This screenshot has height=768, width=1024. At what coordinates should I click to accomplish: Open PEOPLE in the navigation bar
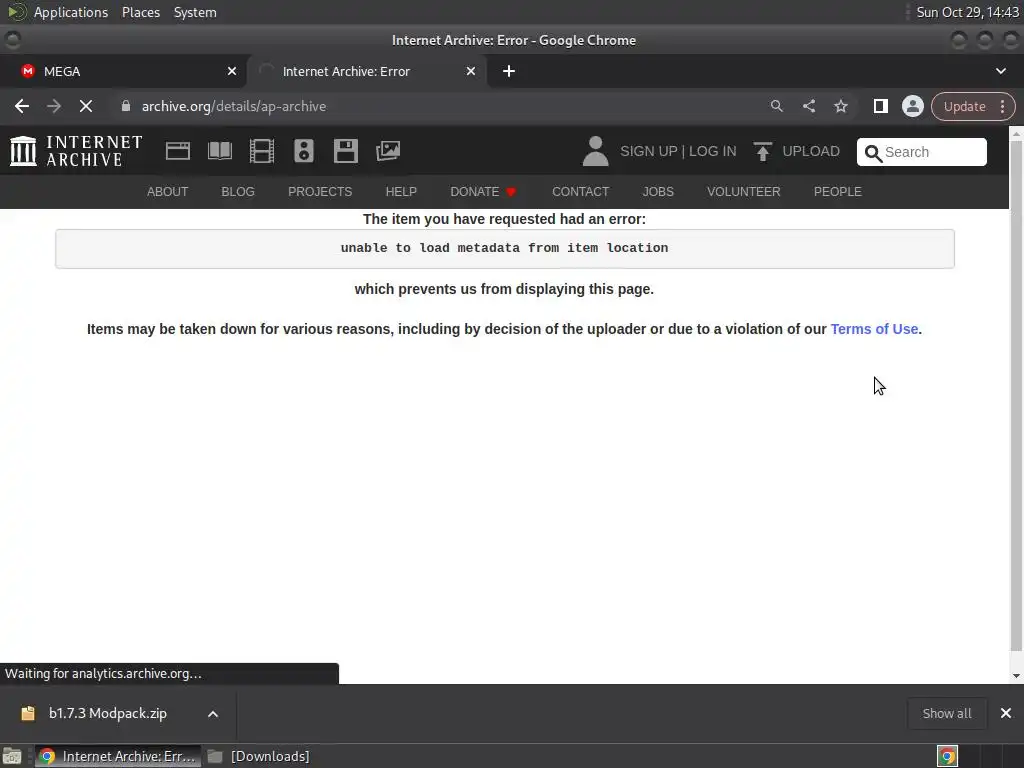coord(837,192)
